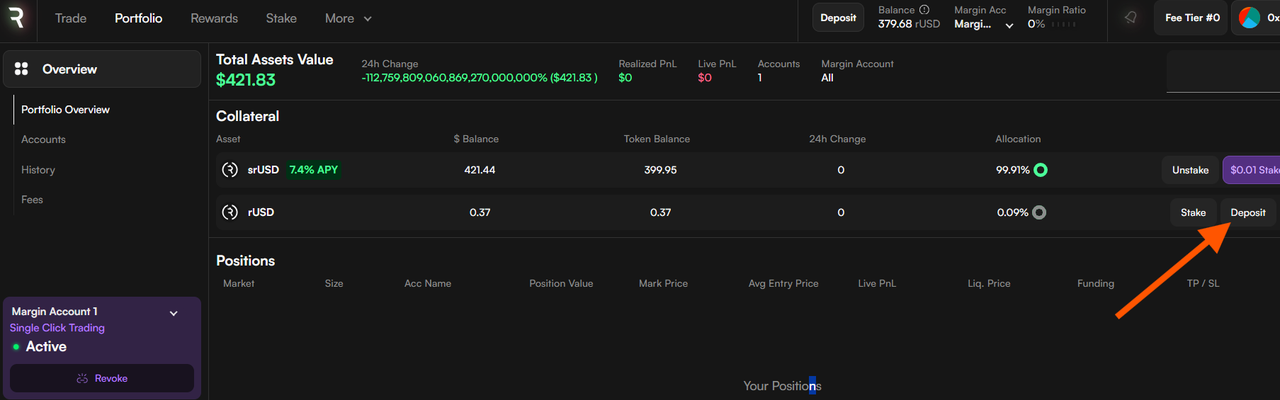Click the 7.4% APY badge

pos(314,170)
